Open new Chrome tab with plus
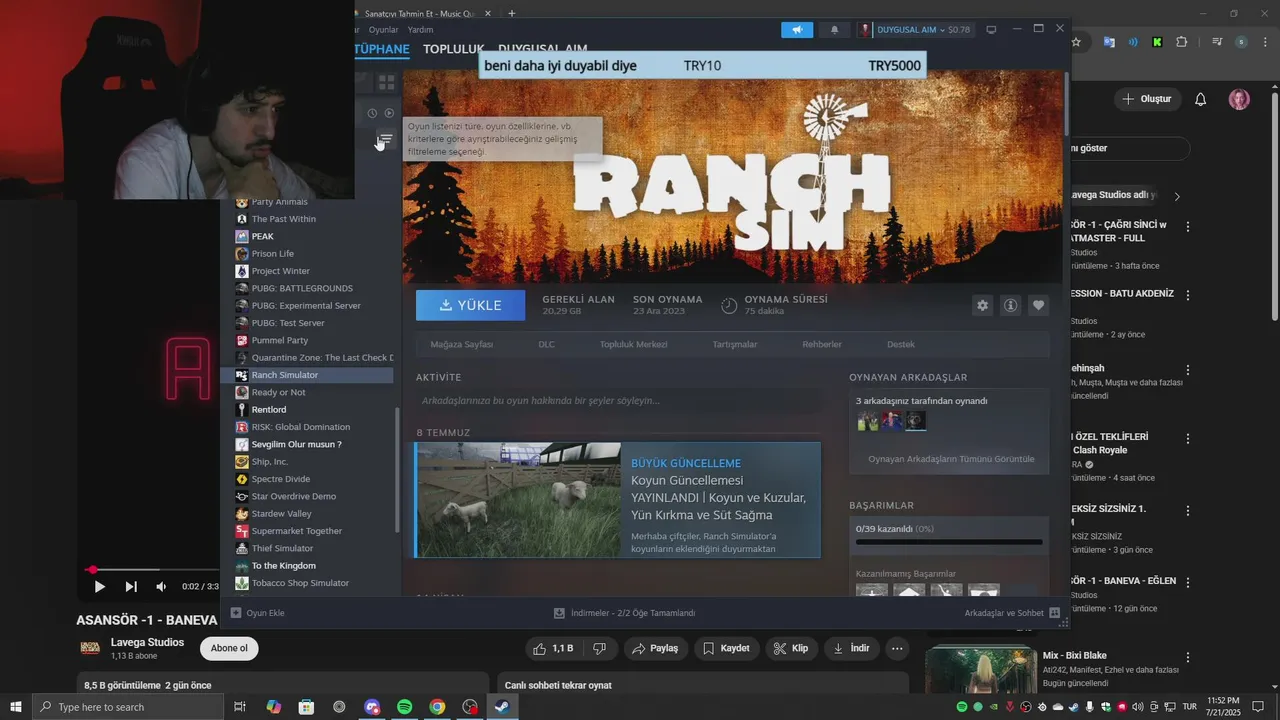The height and width of the screenshot is (720, 1280). tap(512, 14)
